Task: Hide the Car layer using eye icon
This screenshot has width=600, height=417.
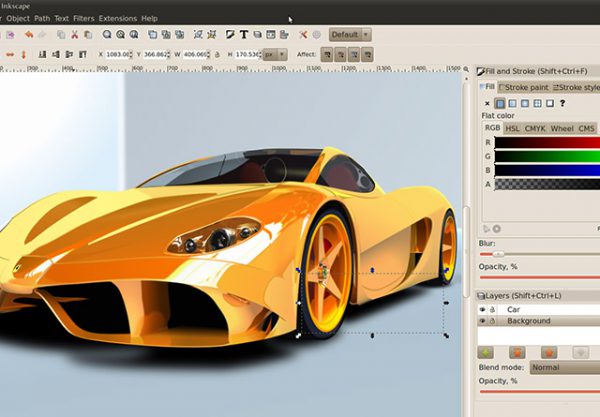Action: [483, 309]
